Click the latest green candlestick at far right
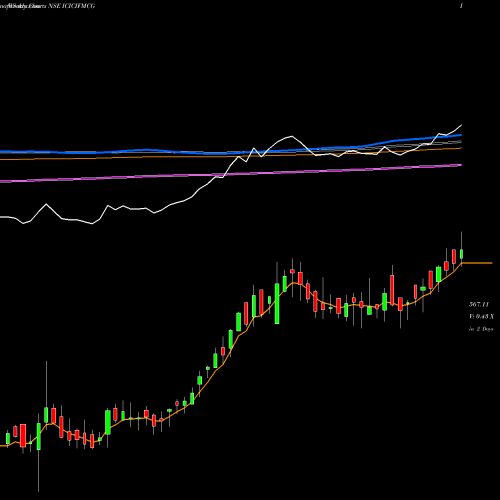 462,254
